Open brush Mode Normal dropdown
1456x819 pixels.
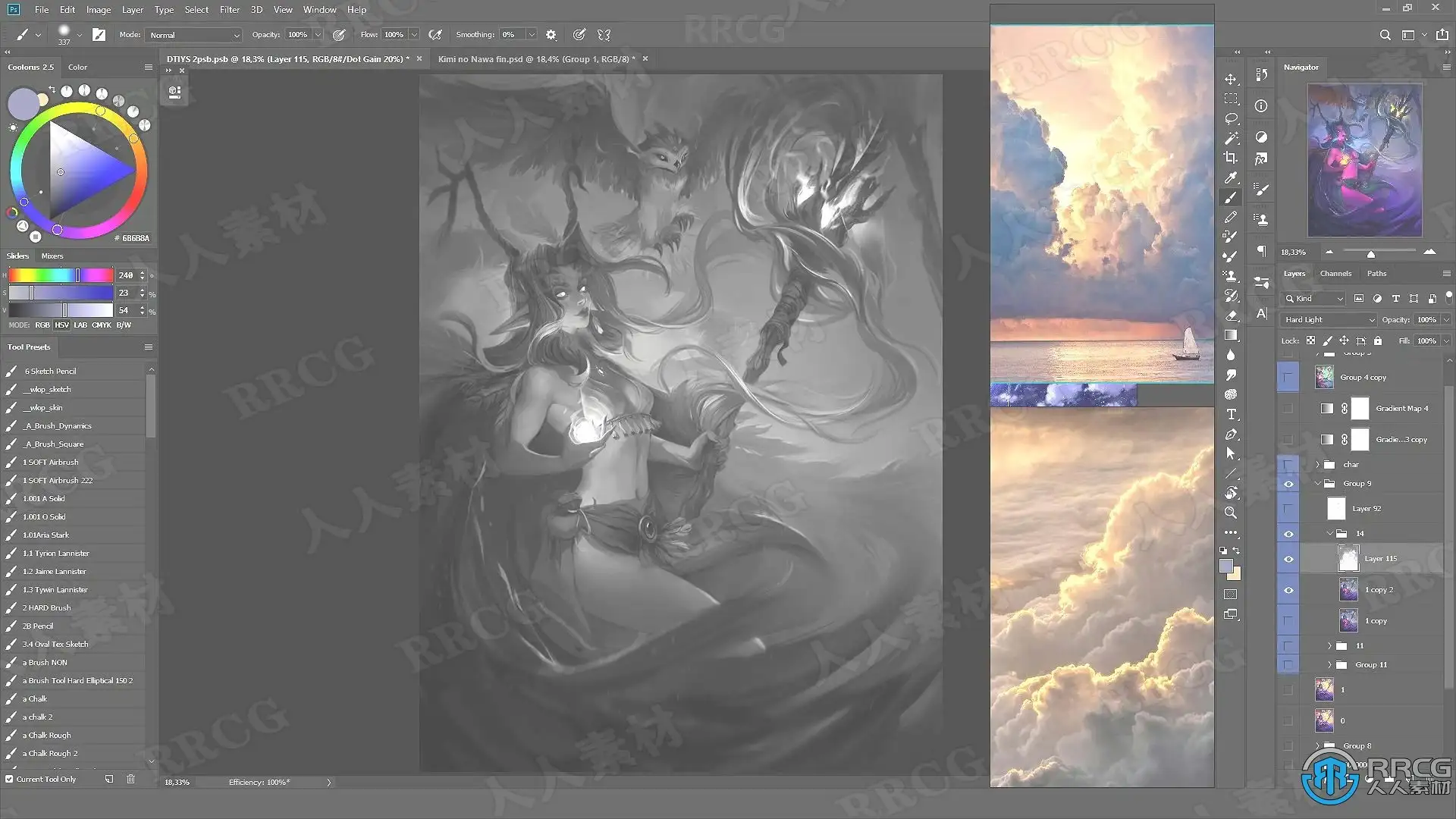193,35
